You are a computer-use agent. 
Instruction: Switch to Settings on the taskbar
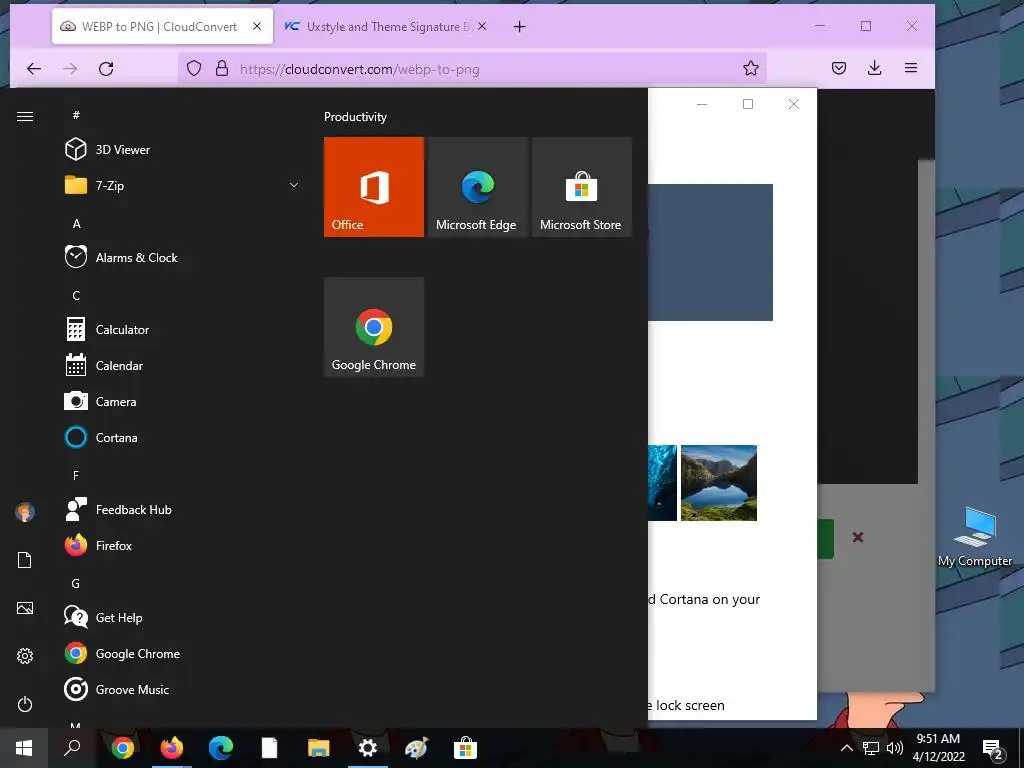click(368, 748)
